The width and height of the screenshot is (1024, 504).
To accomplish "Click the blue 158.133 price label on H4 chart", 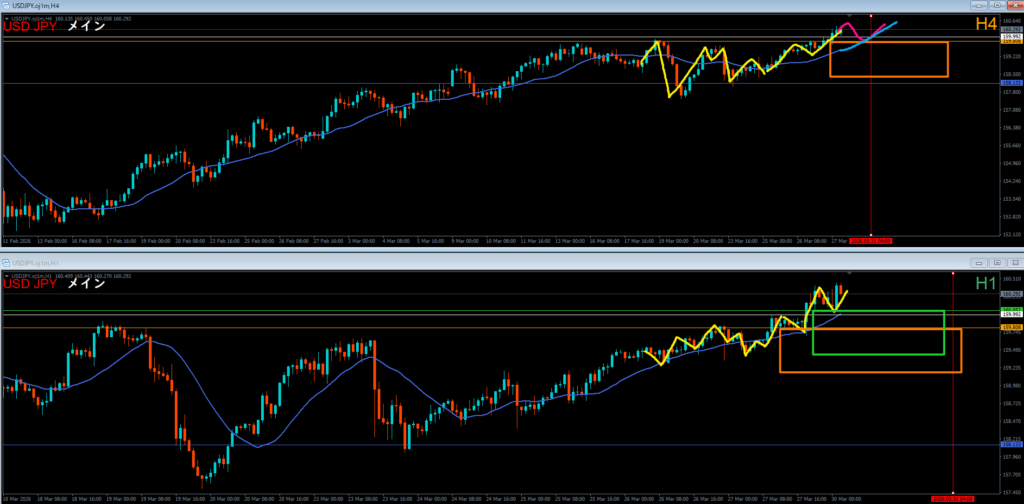I will (x=1009, y=83).
